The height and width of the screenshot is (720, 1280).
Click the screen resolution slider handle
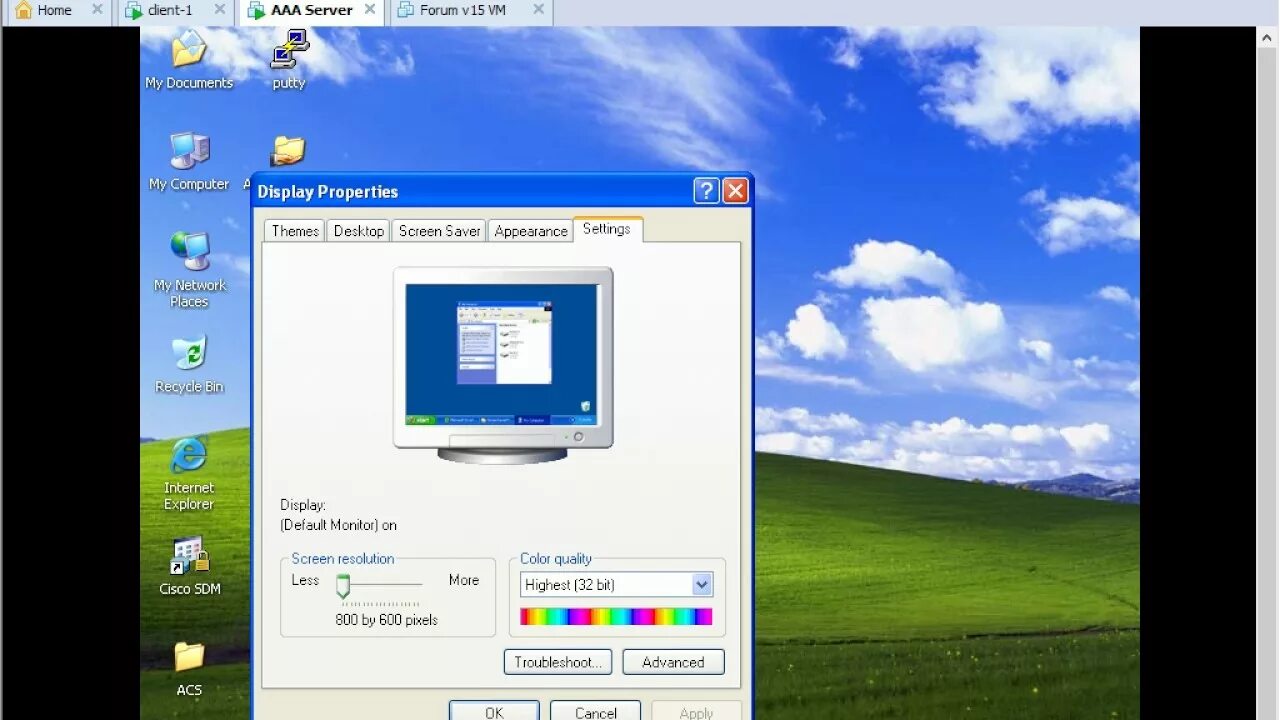coord(343,586)
